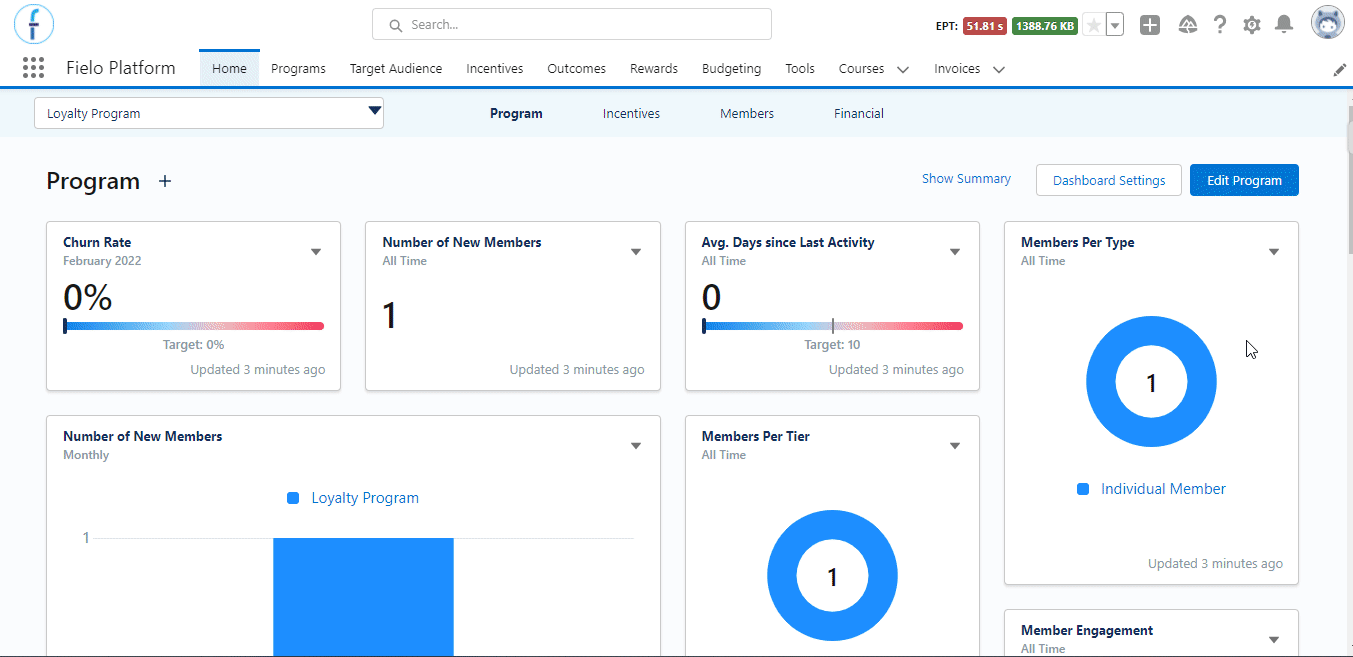
Task: Click the Fielo logo icon
Action: (x=34, y=24)
